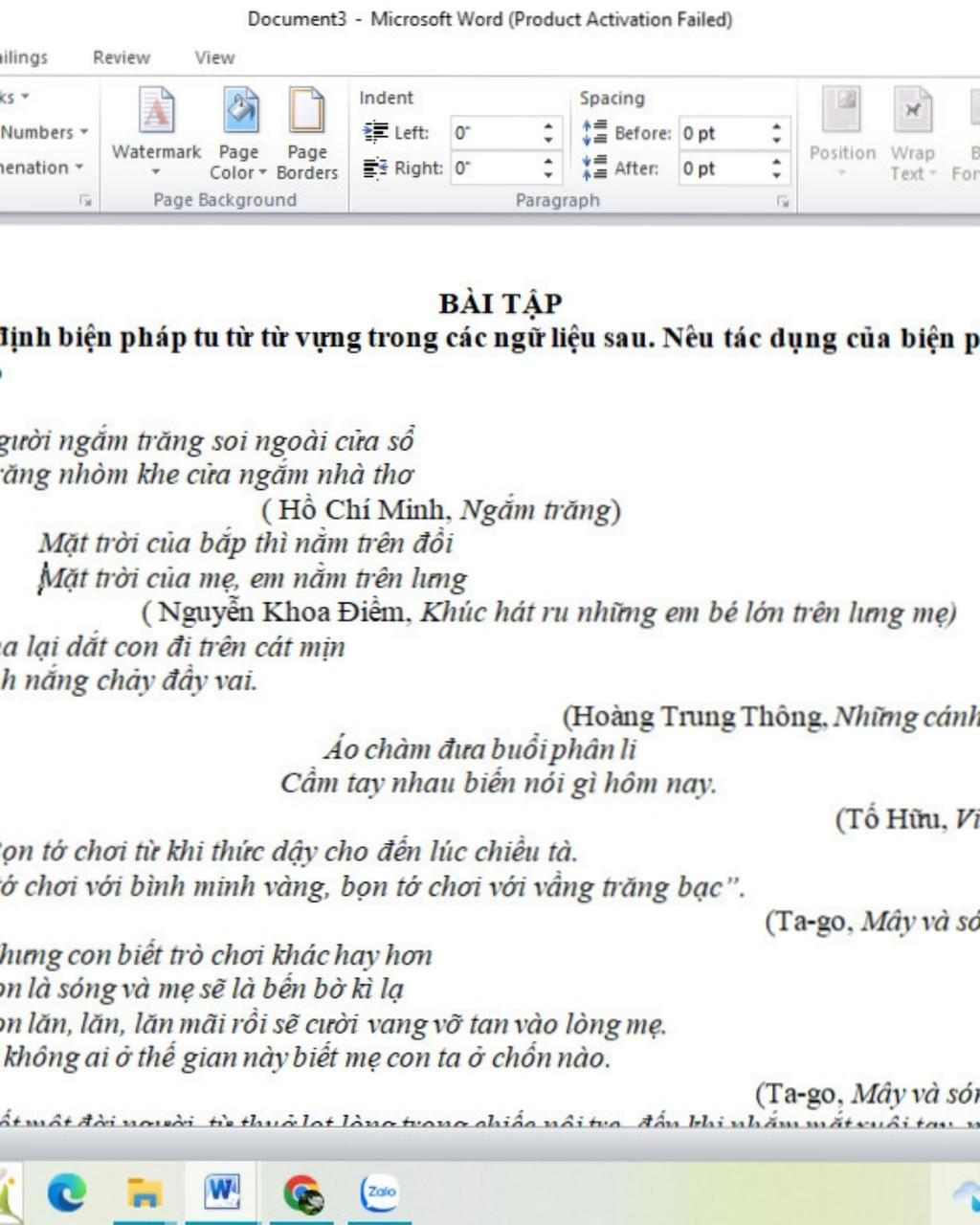The image size is (980, 1225).
Task: Click the first "(Ta-go, Mây và sóng" citation
Action: click(872, 922)
